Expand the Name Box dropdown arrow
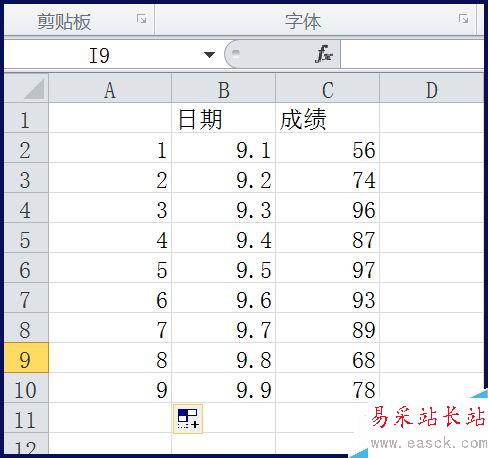The image size is (488, 458). click(x=209, y=54)
